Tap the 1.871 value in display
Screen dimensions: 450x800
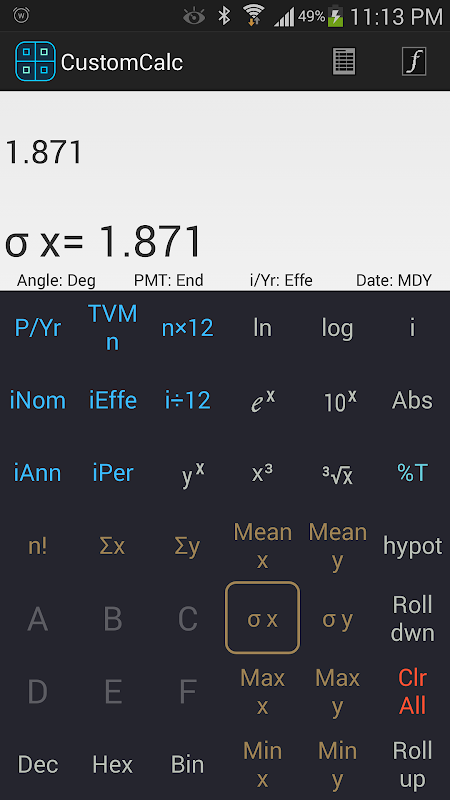click(44, 152)
